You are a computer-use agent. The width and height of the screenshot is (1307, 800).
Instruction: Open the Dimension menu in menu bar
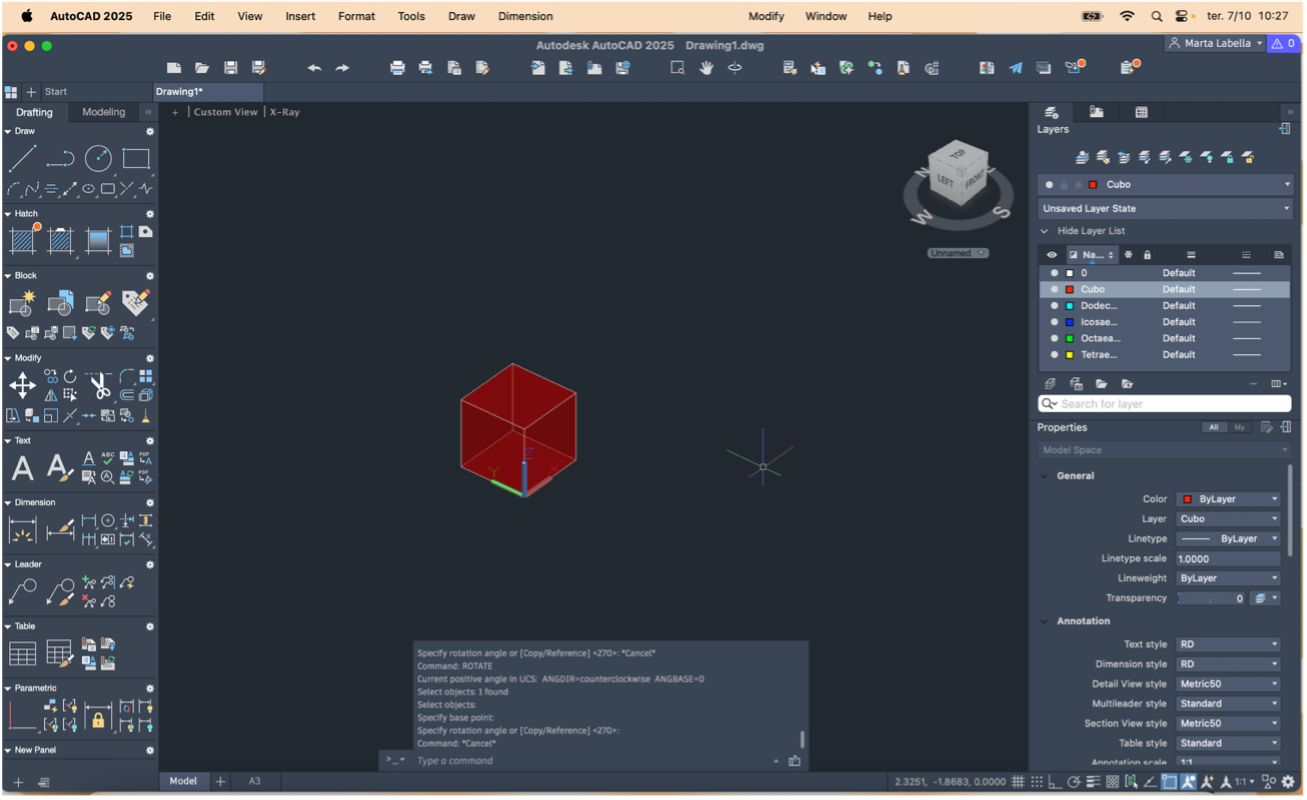[525, 16]
